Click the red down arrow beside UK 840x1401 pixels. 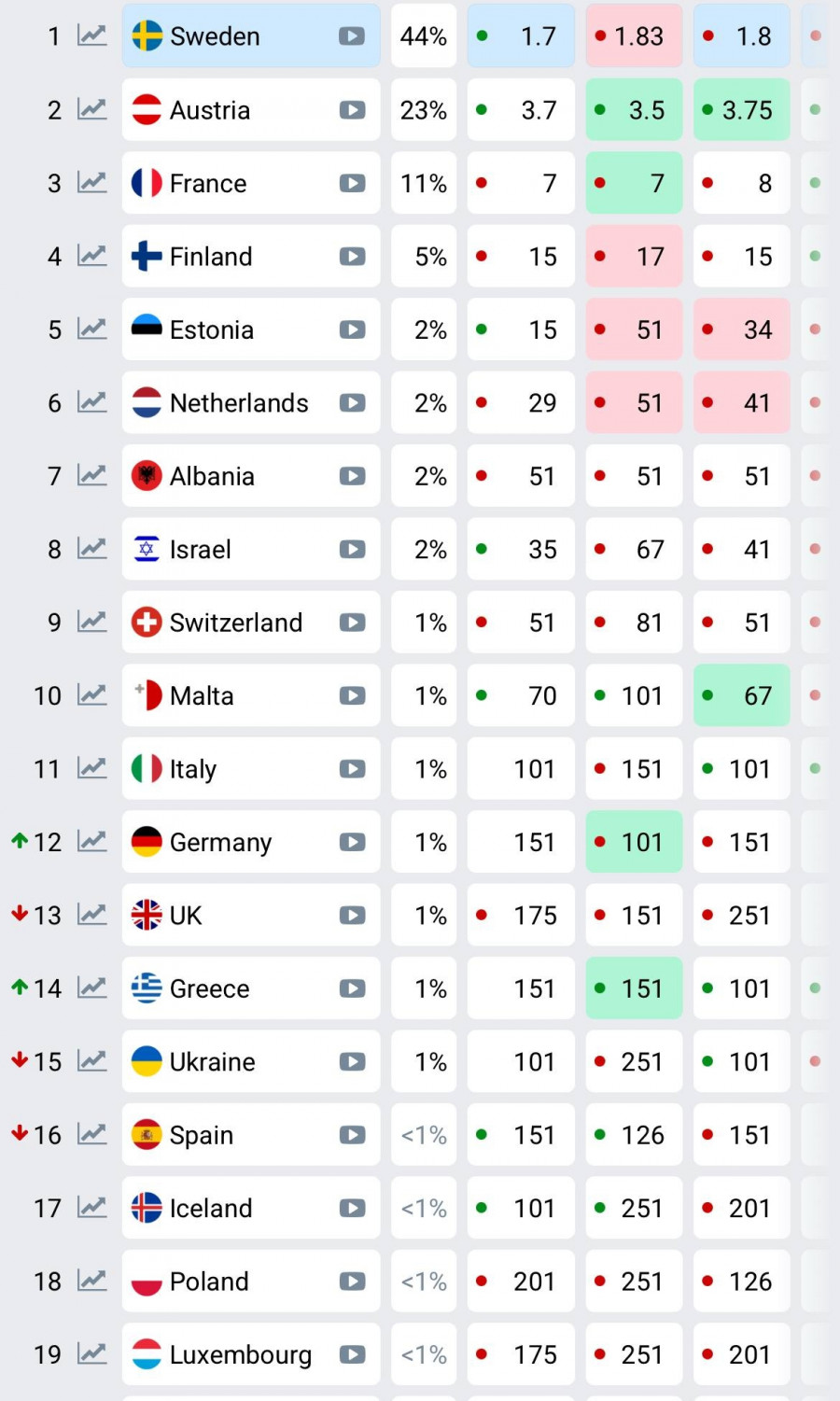click(x=19, y=914)
